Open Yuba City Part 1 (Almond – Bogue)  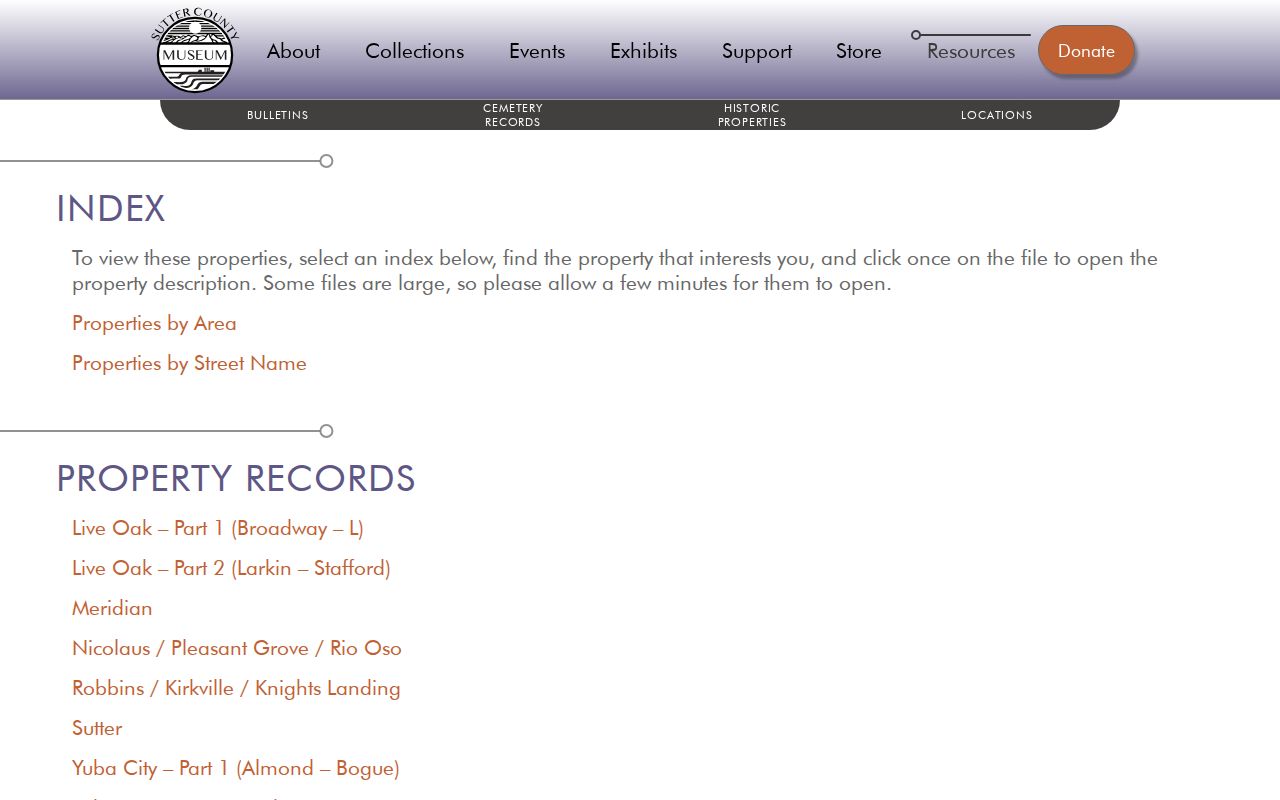coord(236,768)
